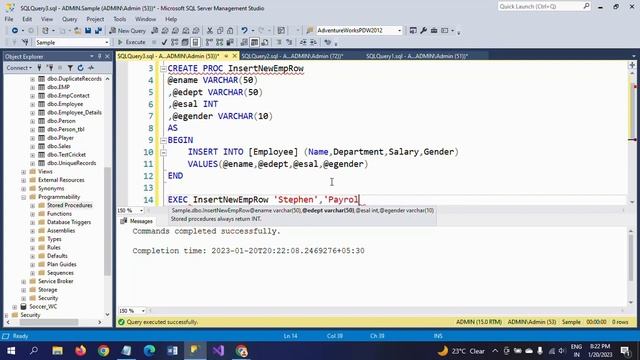Collapse the CREATE PROC code block
Image resolution: width=640 pixels, height=360 pixels.
pyautogui.click(x=163, y=69)
